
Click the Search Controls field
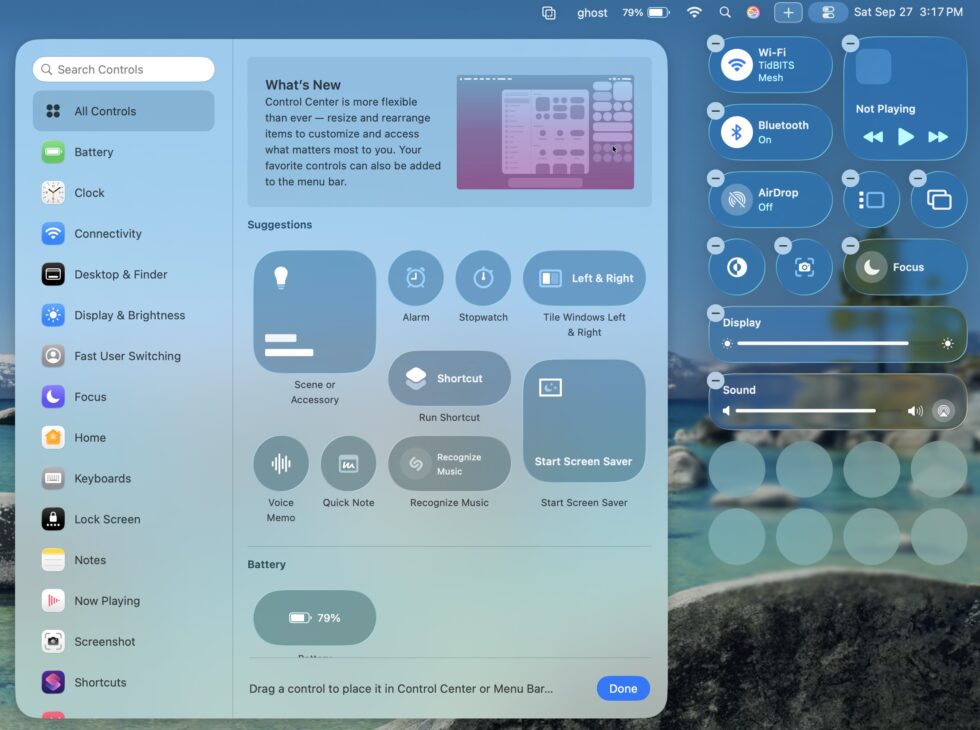tap(123, 69)
